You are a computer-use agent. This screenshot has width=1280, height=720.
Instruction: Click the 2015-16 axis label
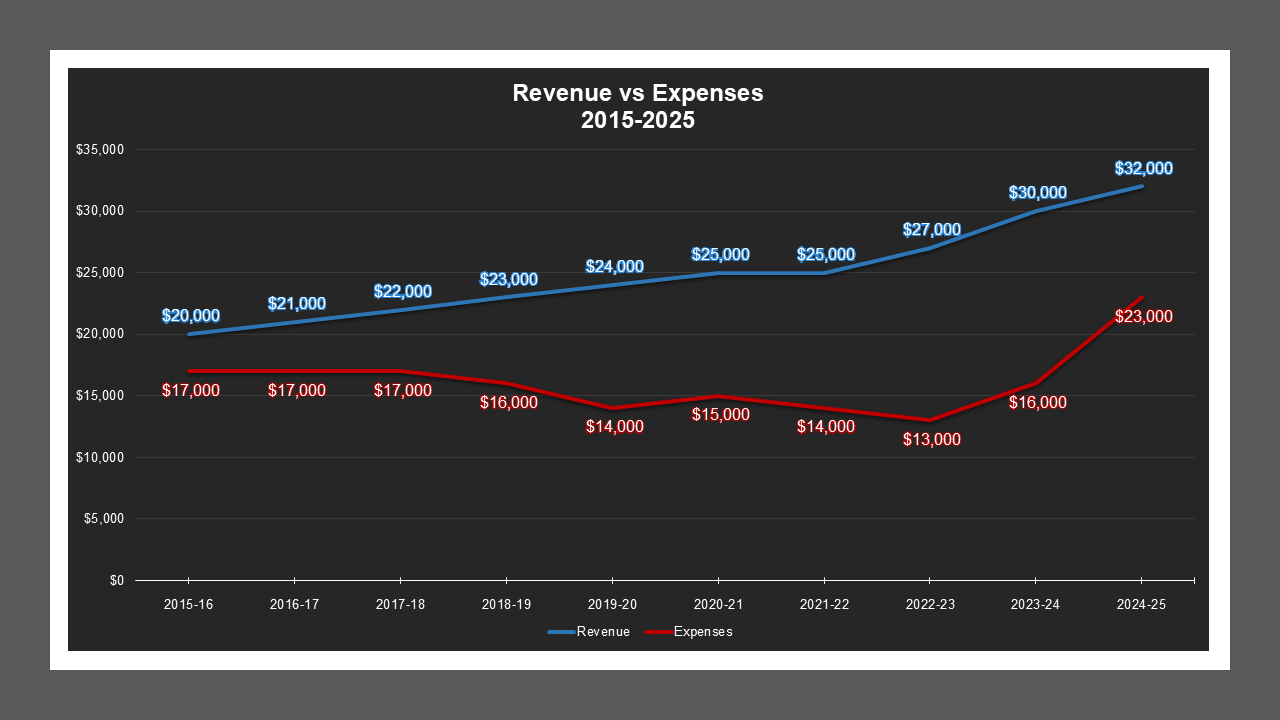tap(189, 604)
